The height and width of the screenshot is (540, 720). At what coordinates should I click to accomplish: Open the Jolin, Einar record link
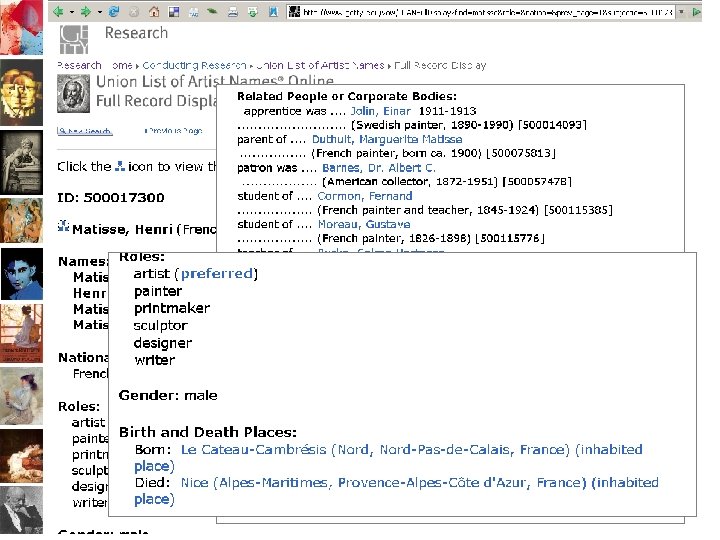coord(381,111)
